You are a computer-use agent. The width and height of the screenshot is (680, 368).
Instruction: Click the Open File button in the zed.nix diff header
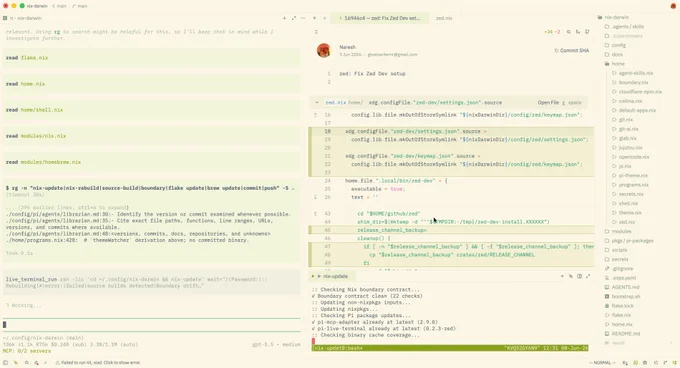pyautogui.click(x=548, y=103)
